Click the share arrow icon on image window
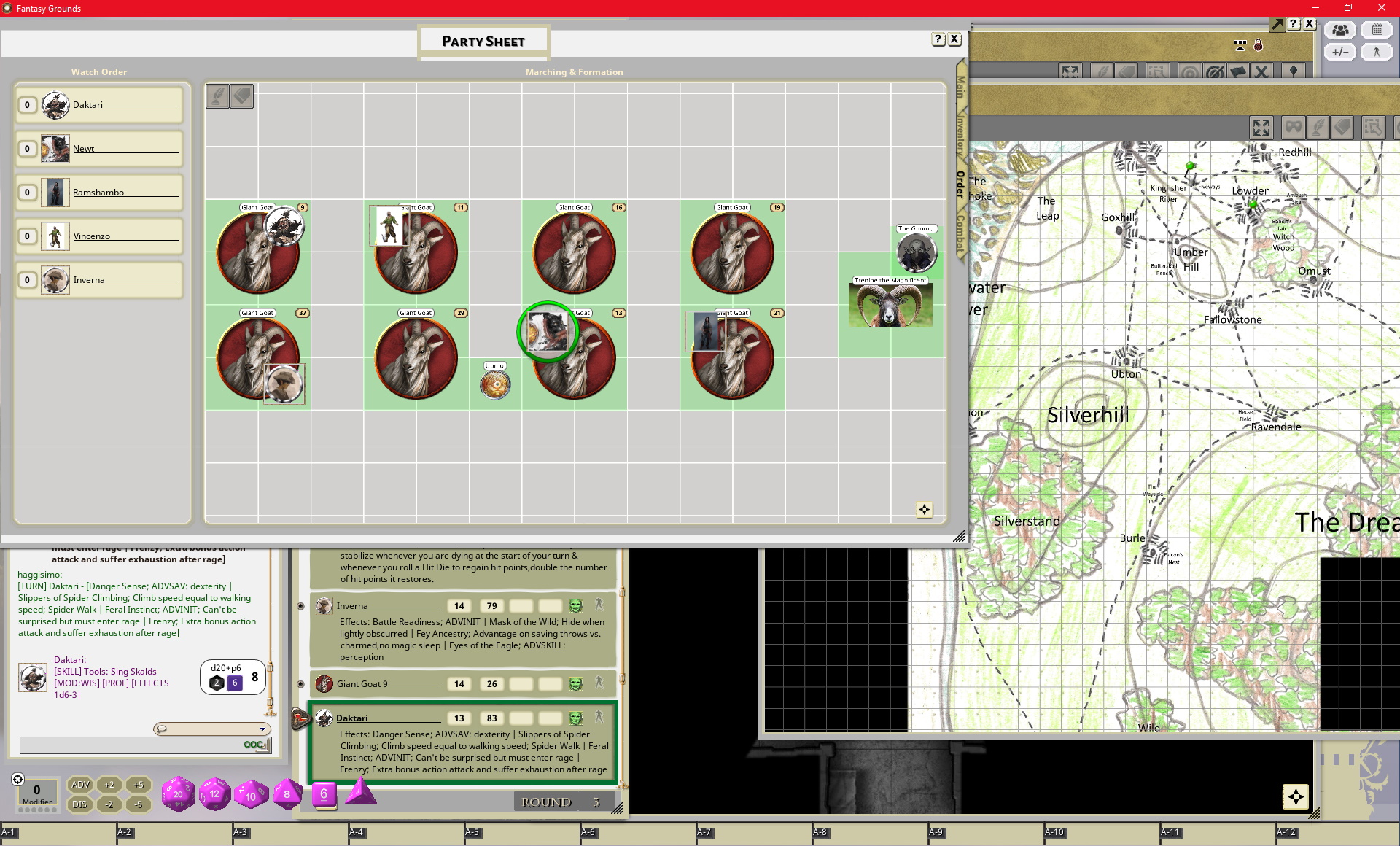Screen dimensions: 1400x846 [1277, 24]
